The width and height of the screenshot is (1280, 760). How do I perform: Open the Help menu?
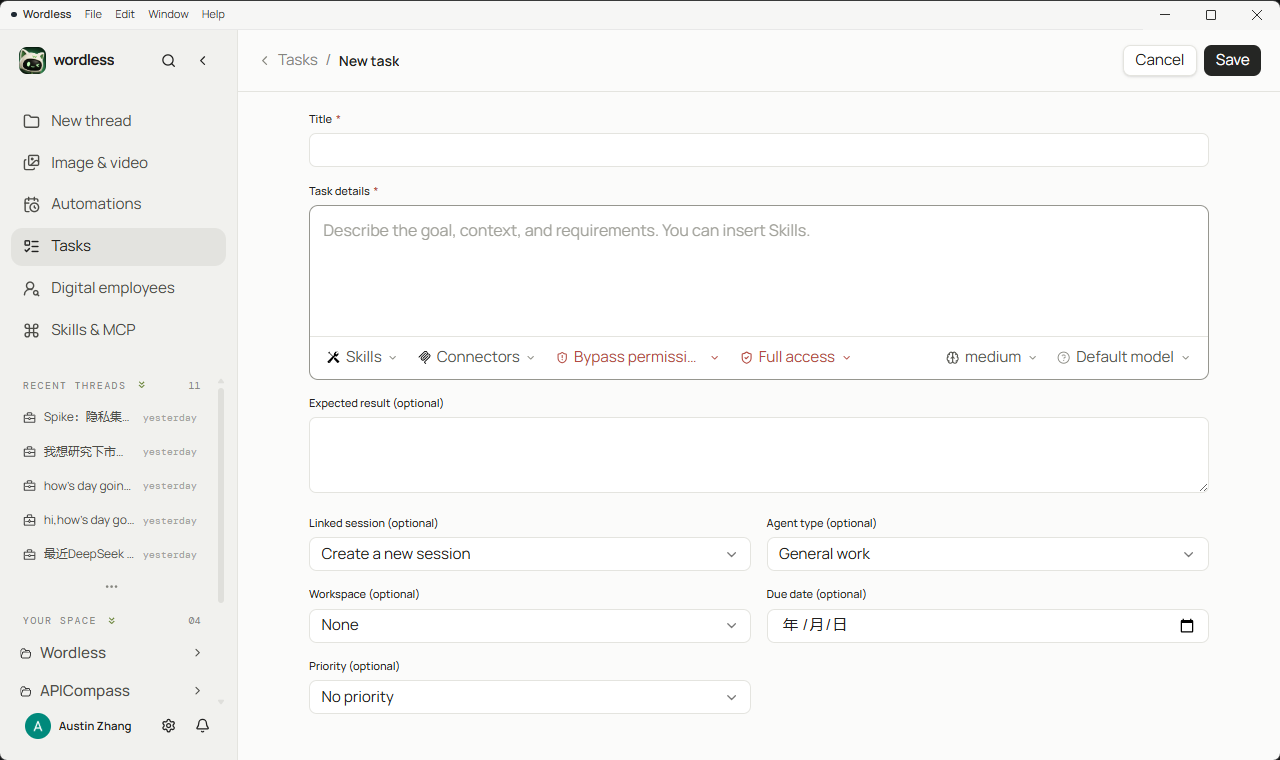213,15
